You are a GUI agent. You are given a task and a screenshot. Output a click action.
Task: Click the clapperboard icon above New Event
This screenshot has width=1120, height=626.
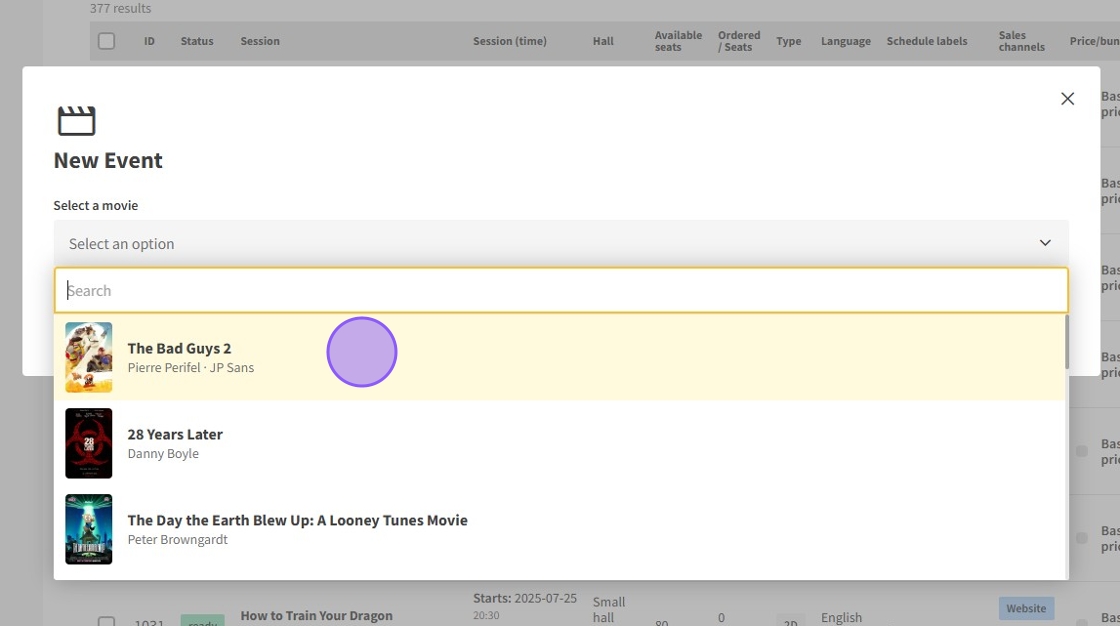[x=76, y=121]
